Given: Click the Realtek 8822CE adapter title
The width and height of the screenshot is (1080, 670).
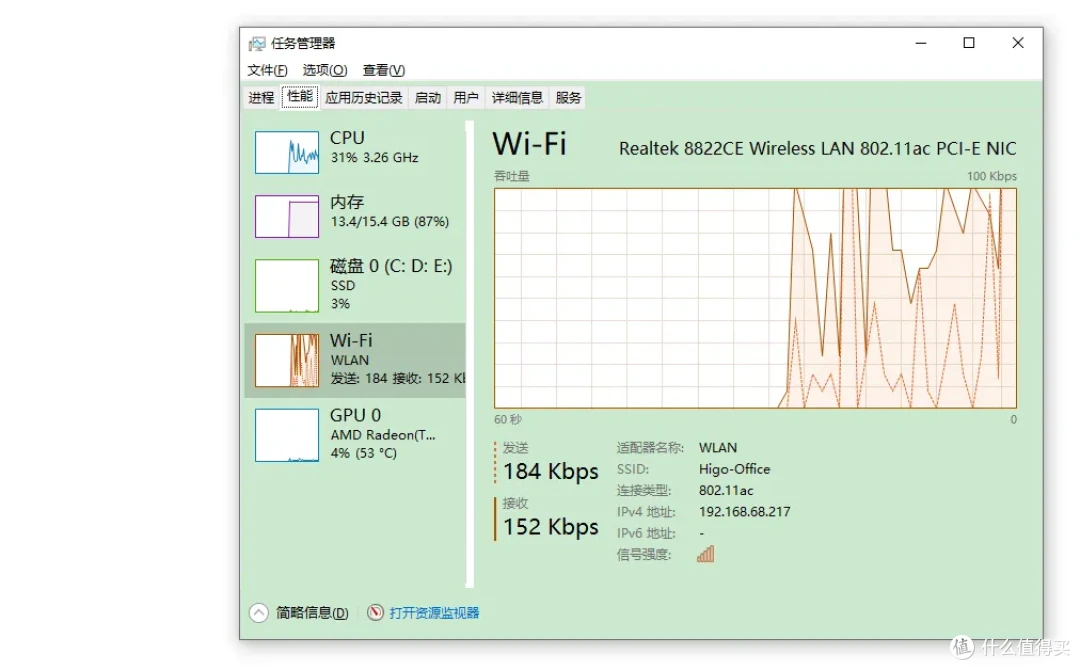Looking at the screenshot, I should click(x=818, y=149).
